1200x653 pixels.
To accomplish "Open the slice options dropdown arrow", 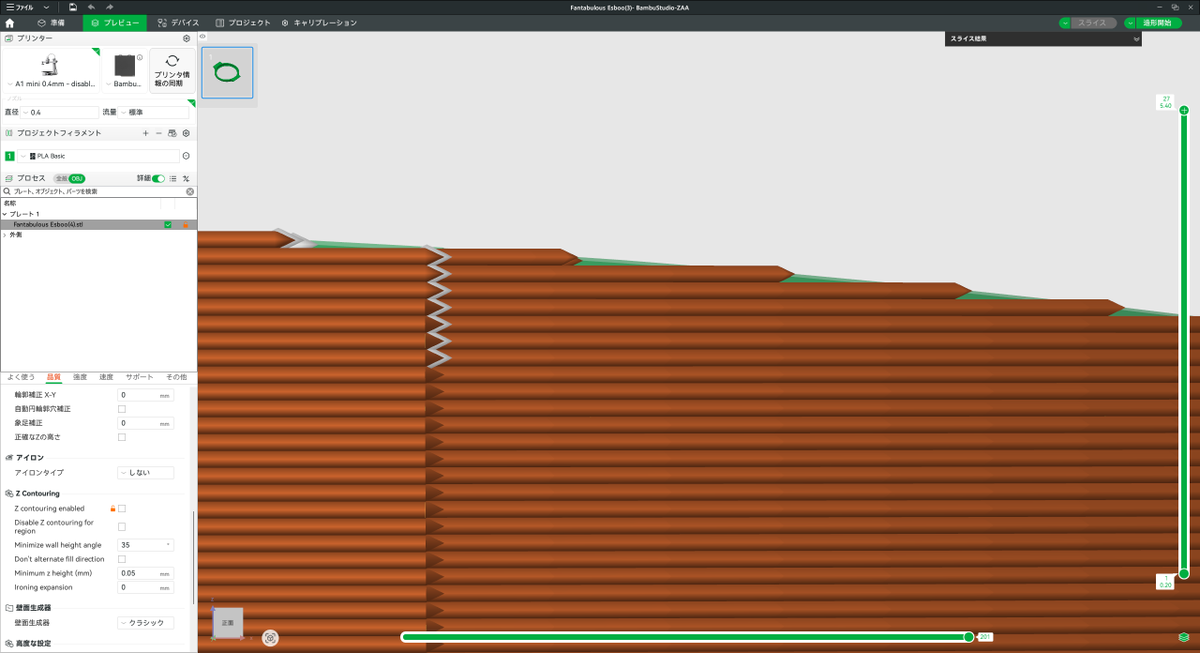I will [x=1065, y=22].
